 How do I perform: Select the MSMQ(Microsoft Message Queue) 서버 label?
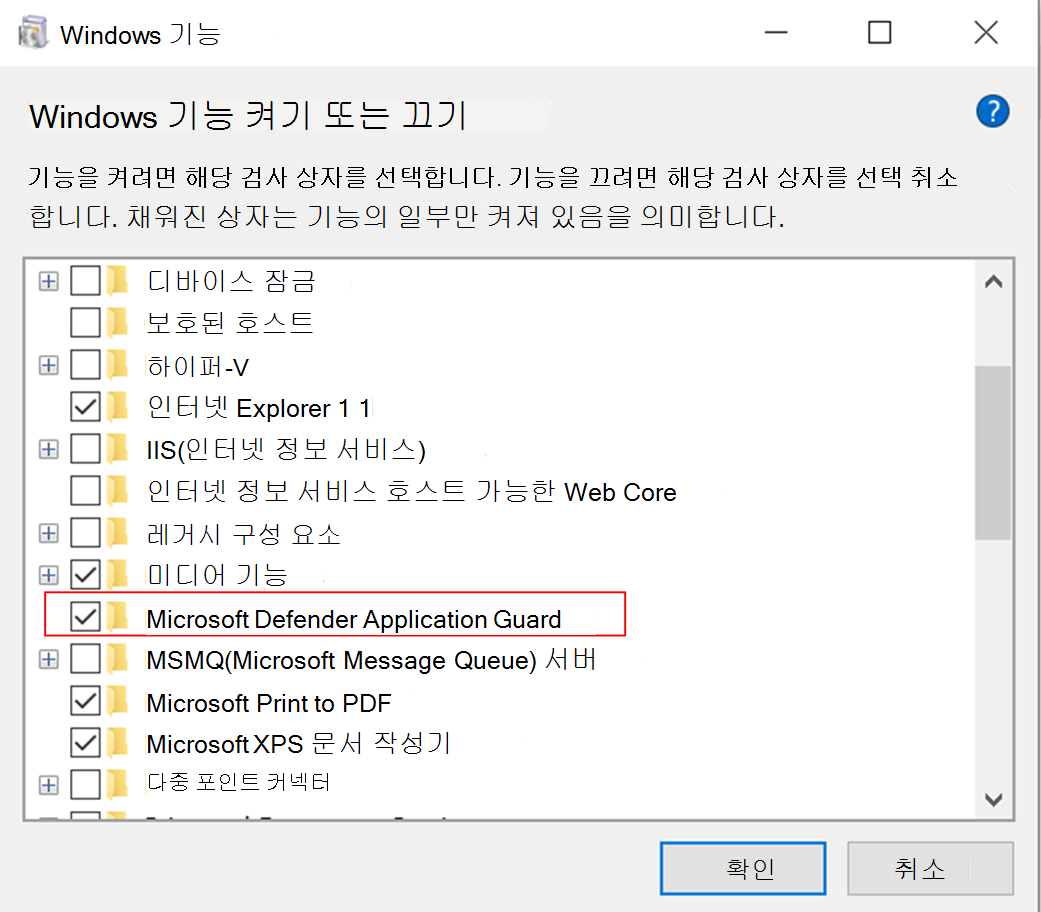coord(371,660)
